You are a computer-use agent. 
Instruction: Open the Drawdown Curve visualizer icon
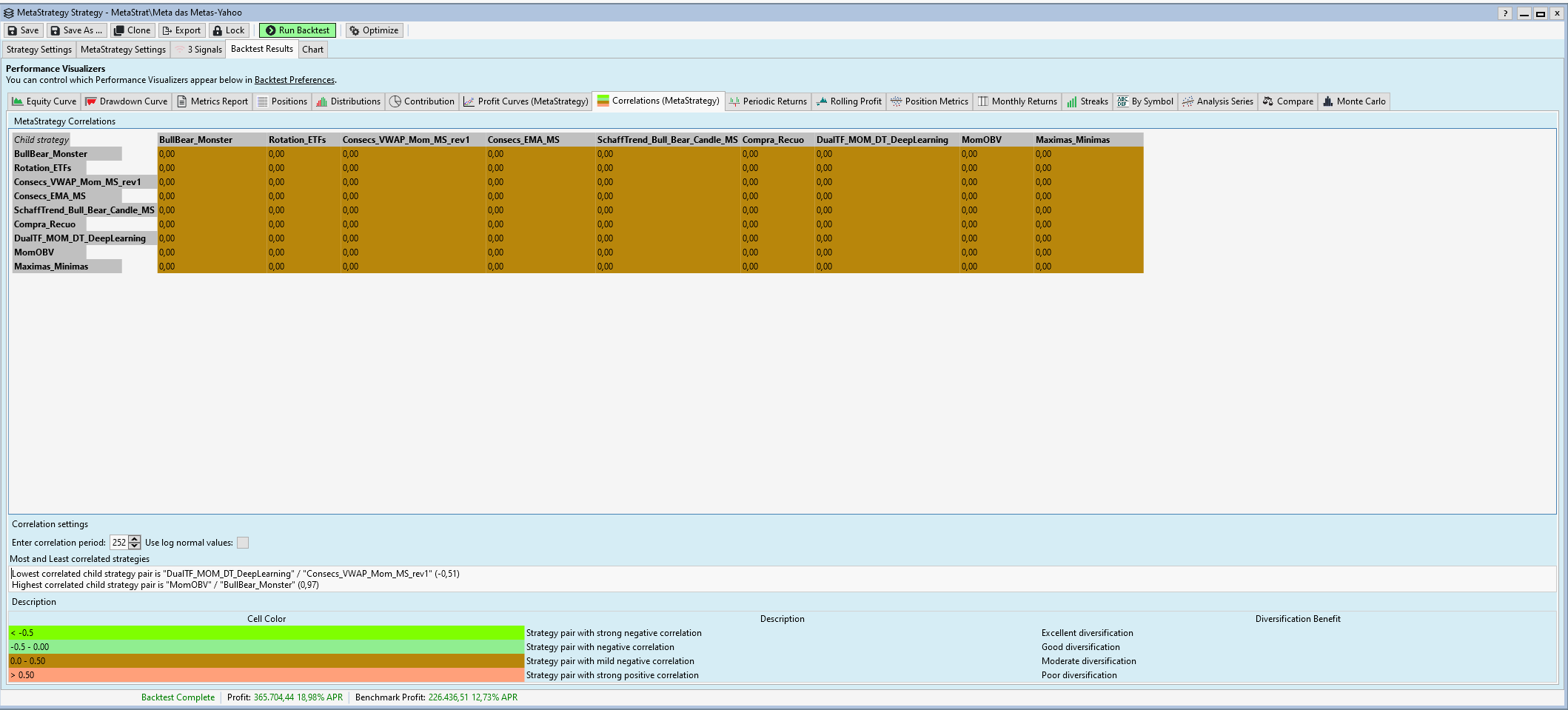[x=91, y=101]
